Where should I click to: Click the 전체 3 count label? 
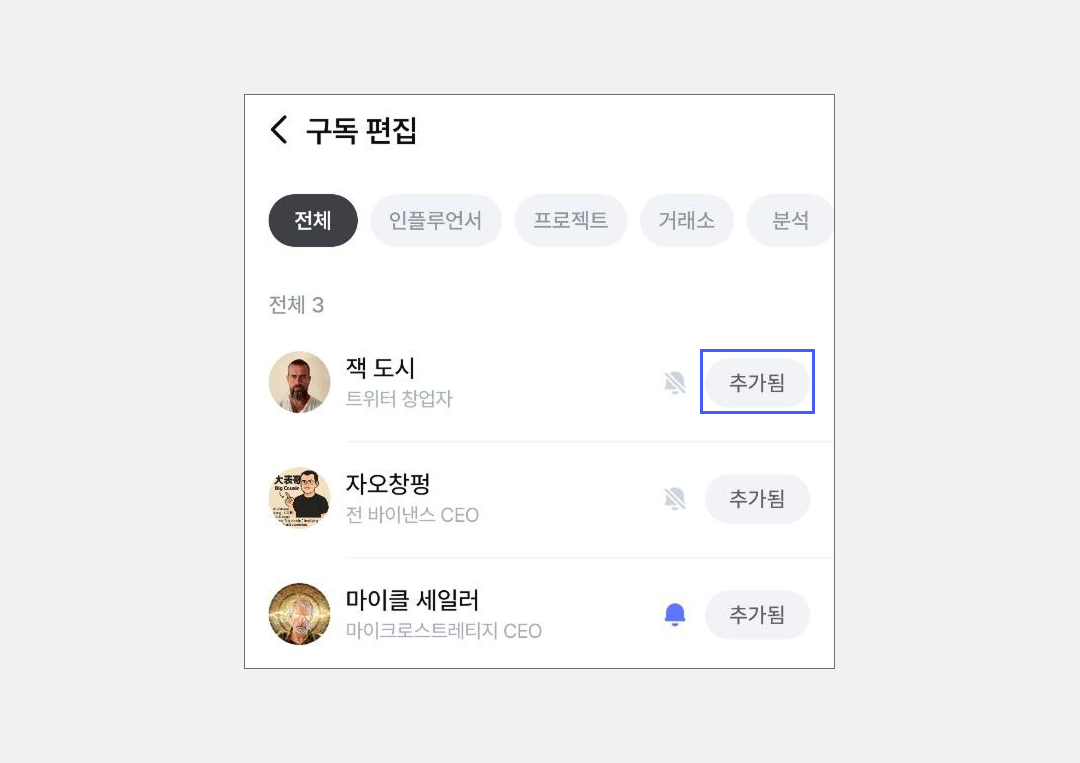pyautogui.click(x=296, y=305)
